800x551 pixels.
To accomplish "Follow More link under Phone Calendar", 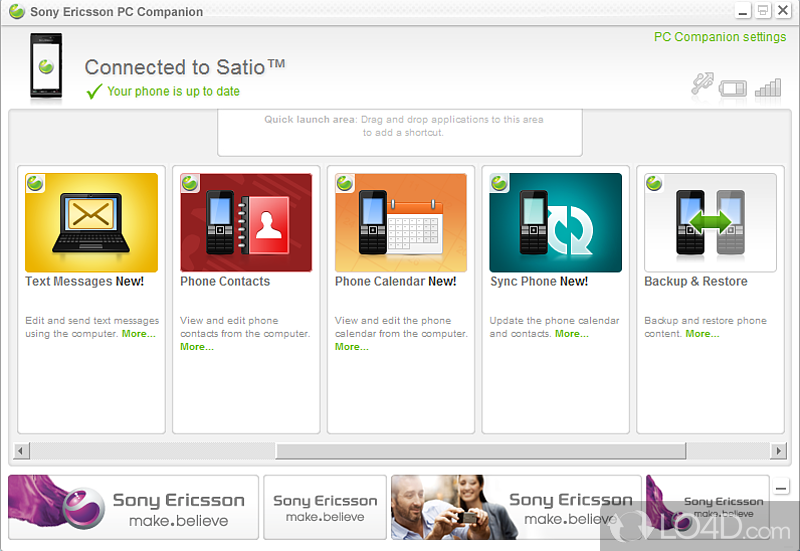I will click(x=352, y=347).
